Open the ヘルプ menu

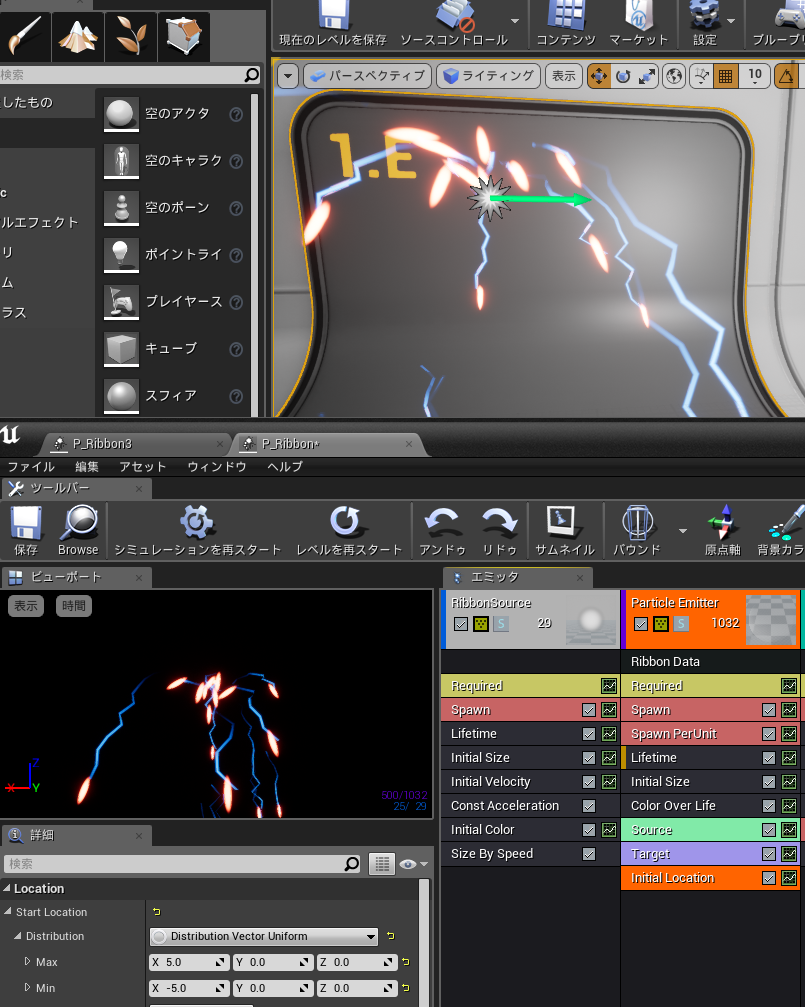coord(285,467)
